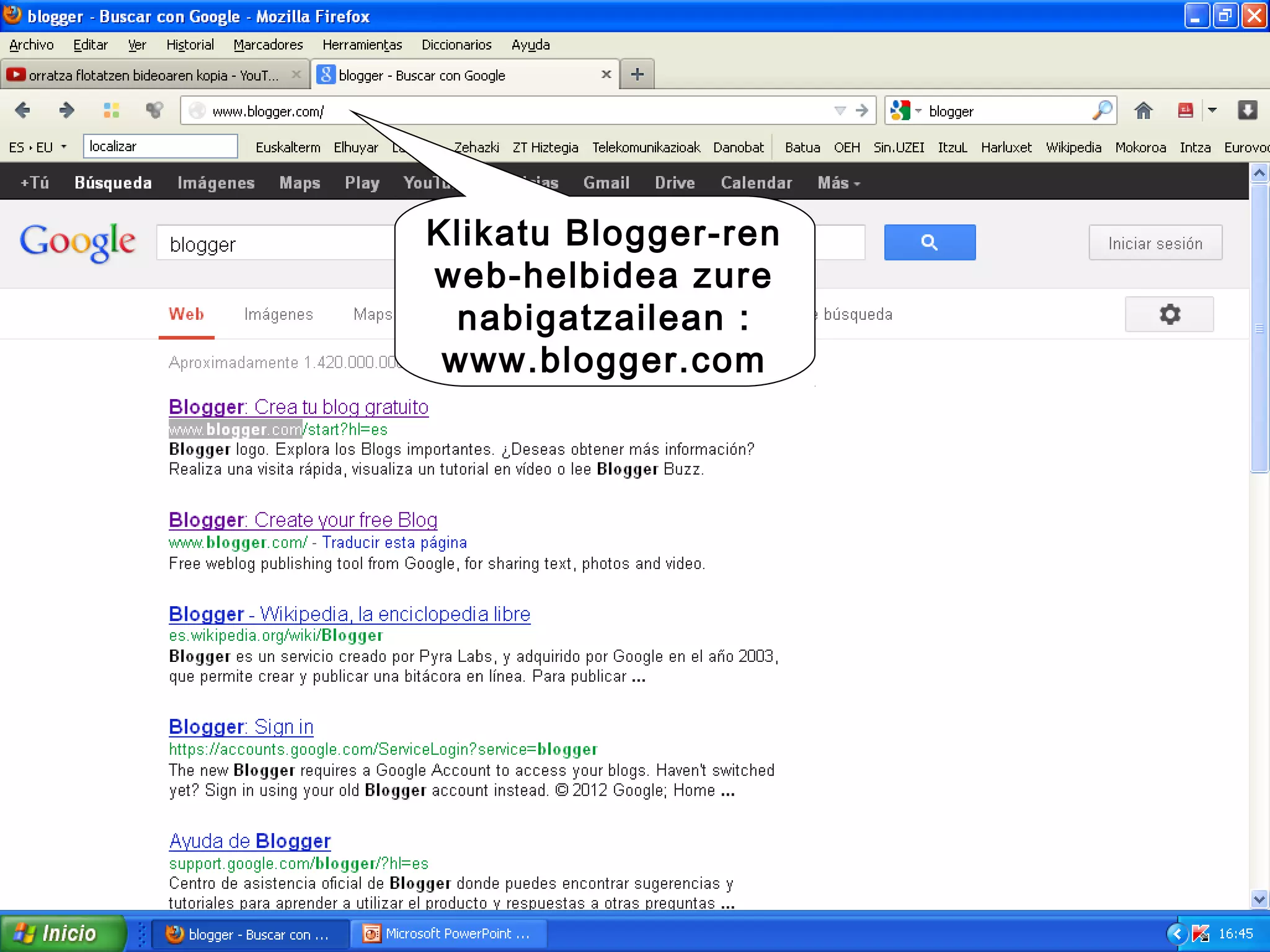The height and width of the screenshot is (952, 1270).
Task: Open Google search settings gear icon
Action: (x=1169, y=314)
